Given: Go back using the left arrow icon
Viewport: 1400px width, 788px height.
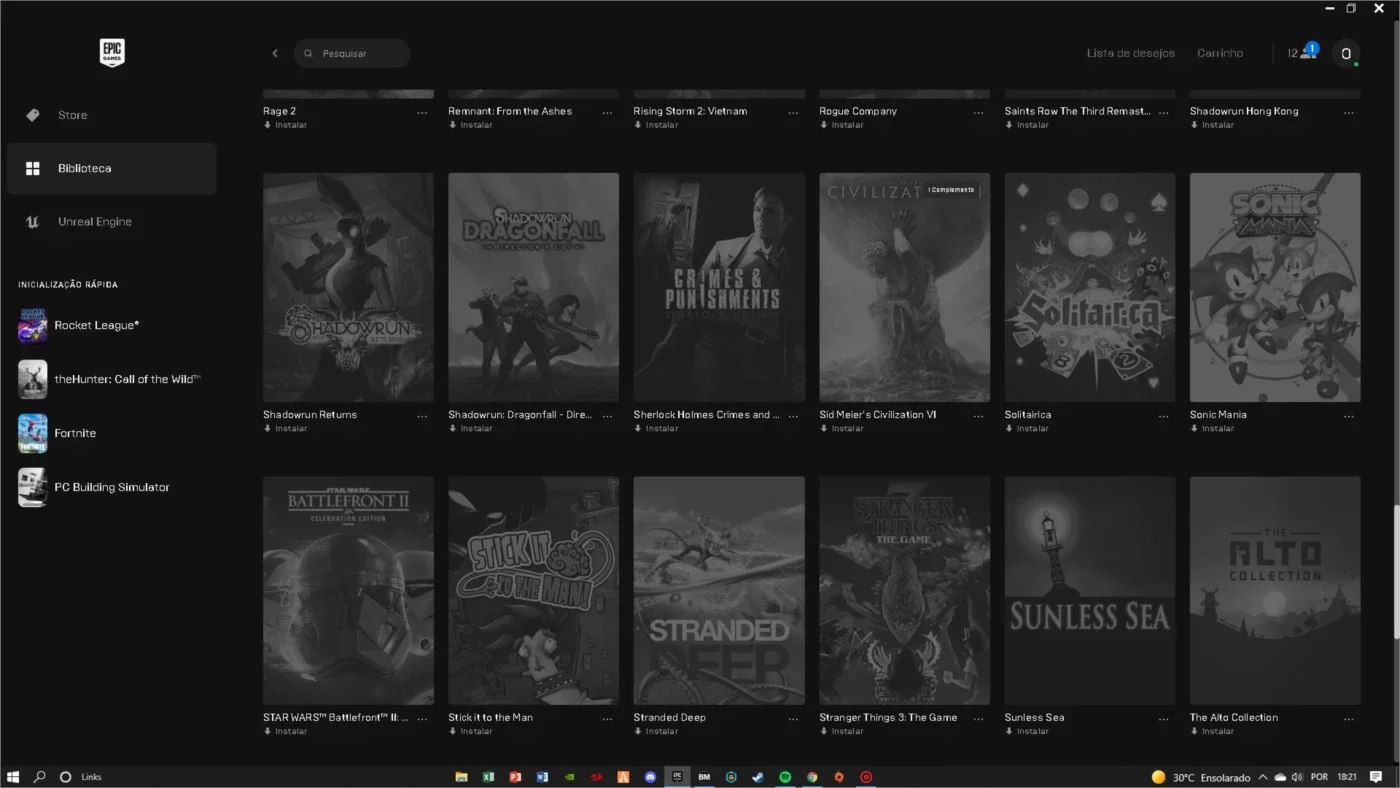Looking at the screenshot, I should pyautogui.click(x=275, y=53).
